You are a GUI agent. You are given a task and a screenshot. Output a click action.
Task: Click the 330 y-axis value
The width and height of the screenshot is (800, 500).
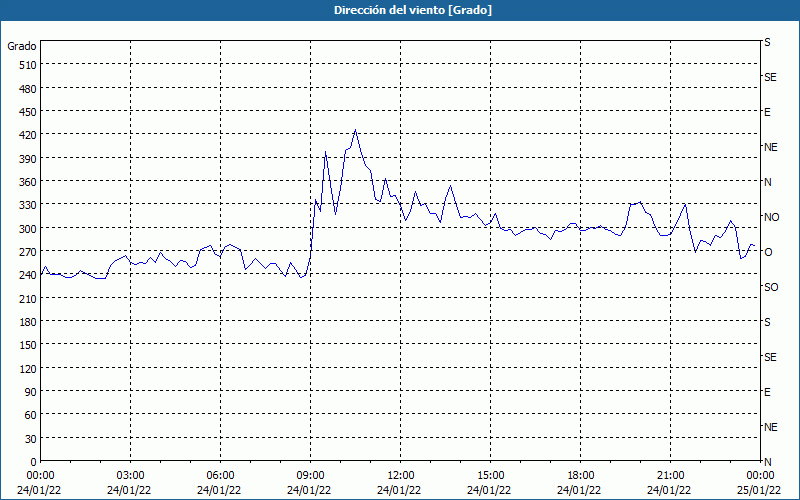tap(28, 205)
